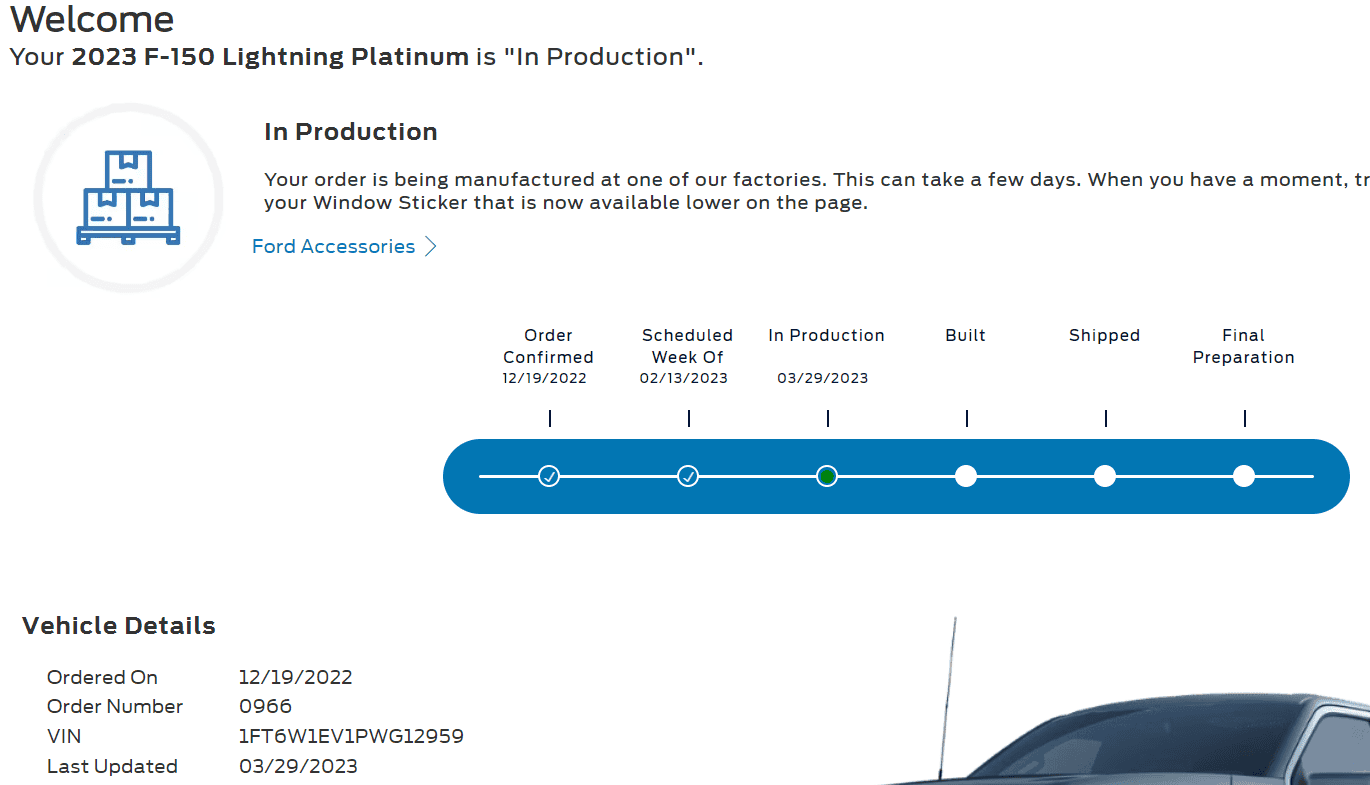Click the chevron arrow beside Ford Accessories
Screen dimensions: 1370x785
coord(431,247)
